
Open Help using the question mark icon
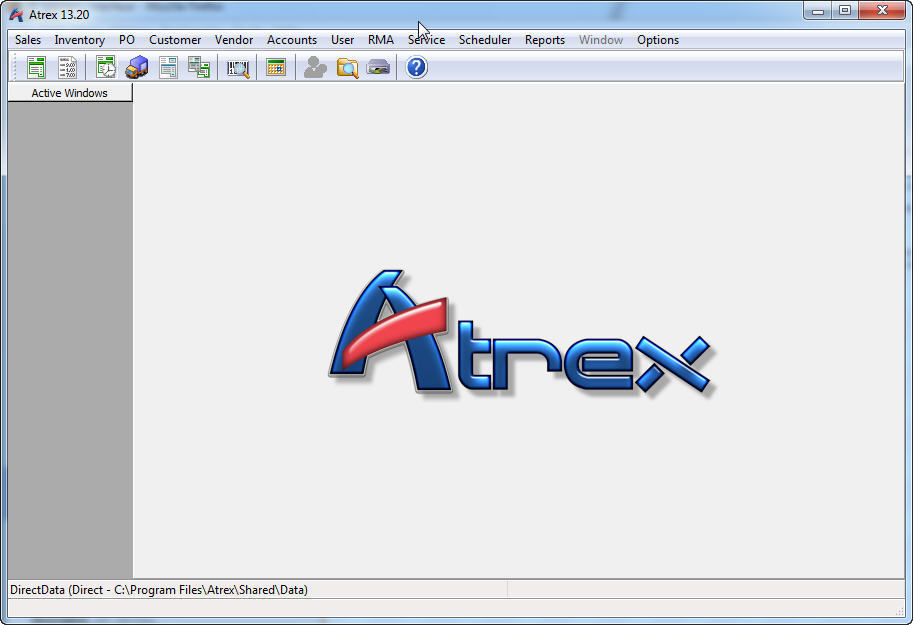(x=415, y=67)
